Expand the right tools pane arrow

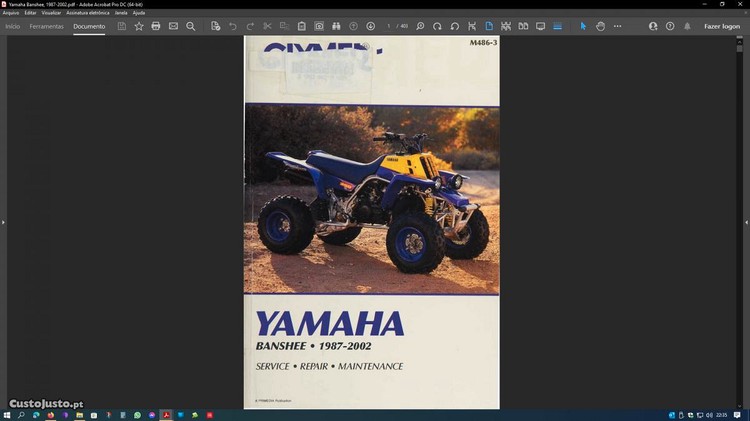click(746, 222)
